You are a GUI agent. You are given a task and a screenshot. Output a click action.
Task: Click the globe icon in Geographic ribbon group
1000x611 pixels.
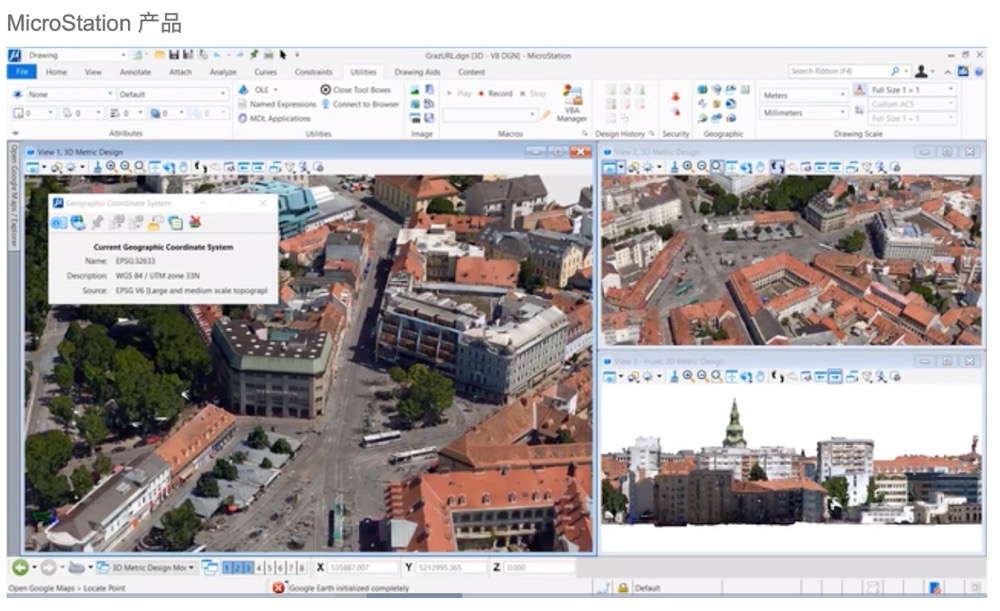[x=702, y=89]
